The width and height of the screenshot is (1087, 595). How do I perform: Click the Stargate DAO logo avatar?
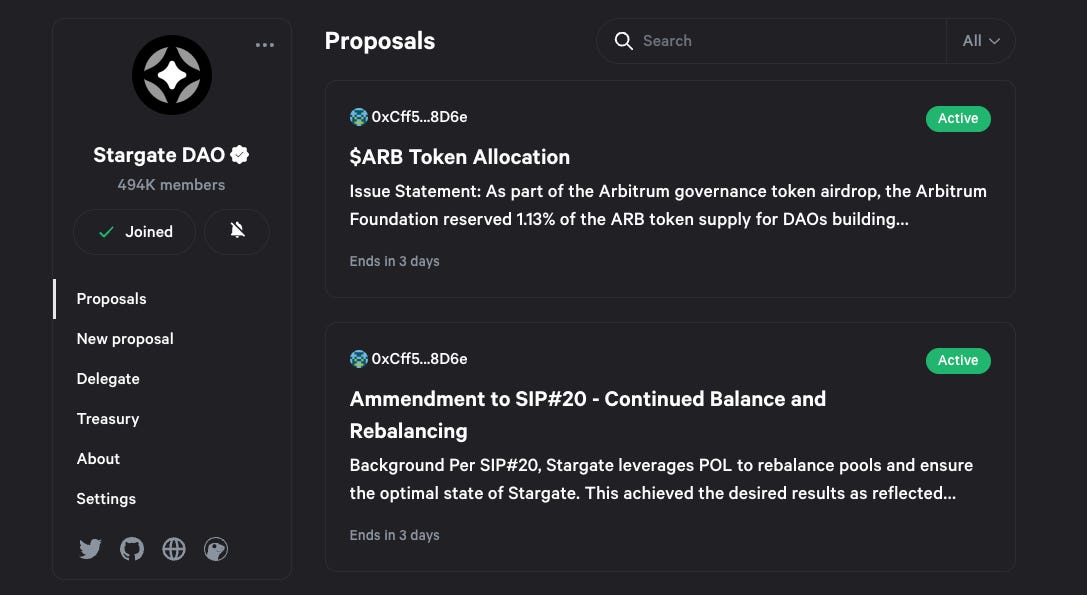[x=172, y=75]
